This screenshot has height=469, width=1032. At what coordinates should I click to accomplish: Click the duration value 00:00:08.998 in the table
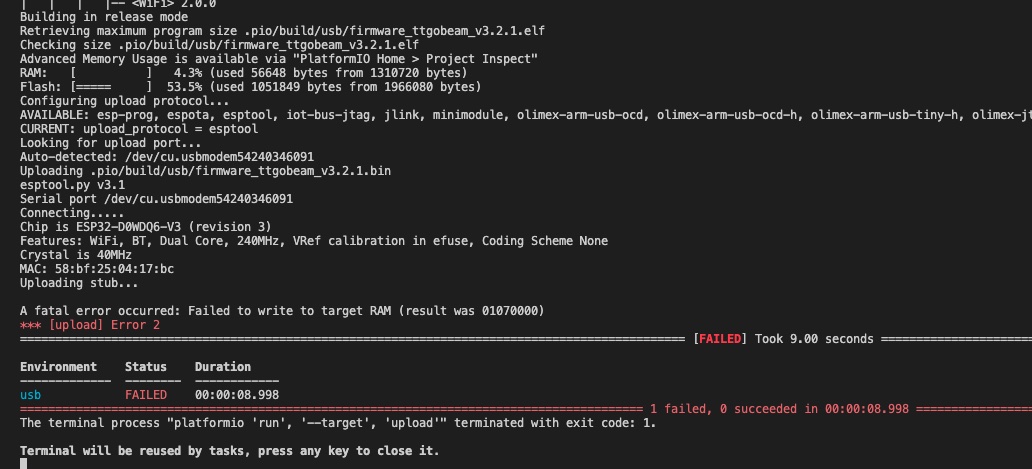click(x=237, y=395)
